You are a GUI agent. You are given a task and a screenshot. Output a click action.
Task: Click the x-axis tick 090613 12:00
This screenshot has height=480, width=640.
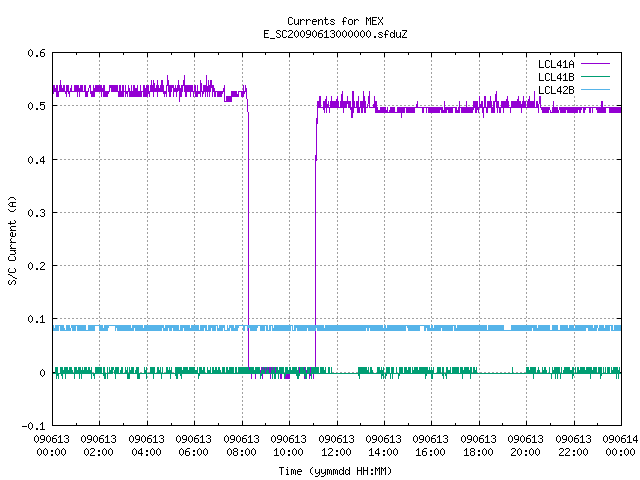336,446
